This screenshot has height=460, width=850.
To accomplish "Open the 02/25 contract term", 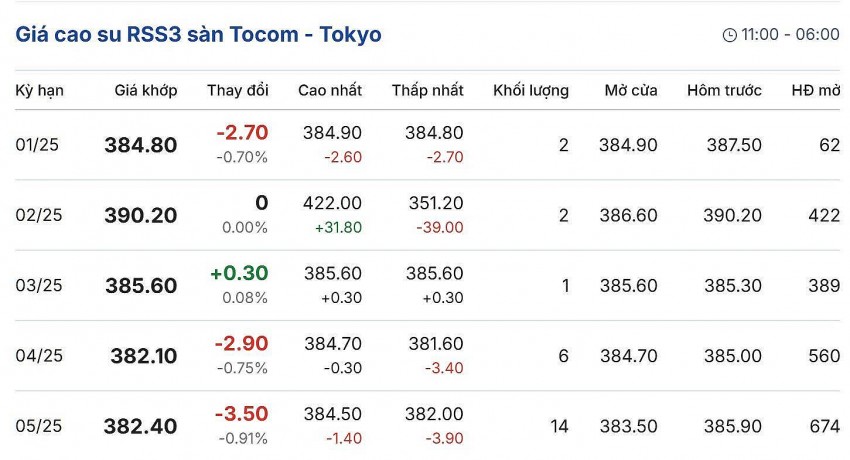I will pyautogui.click(x=37, y=215).
